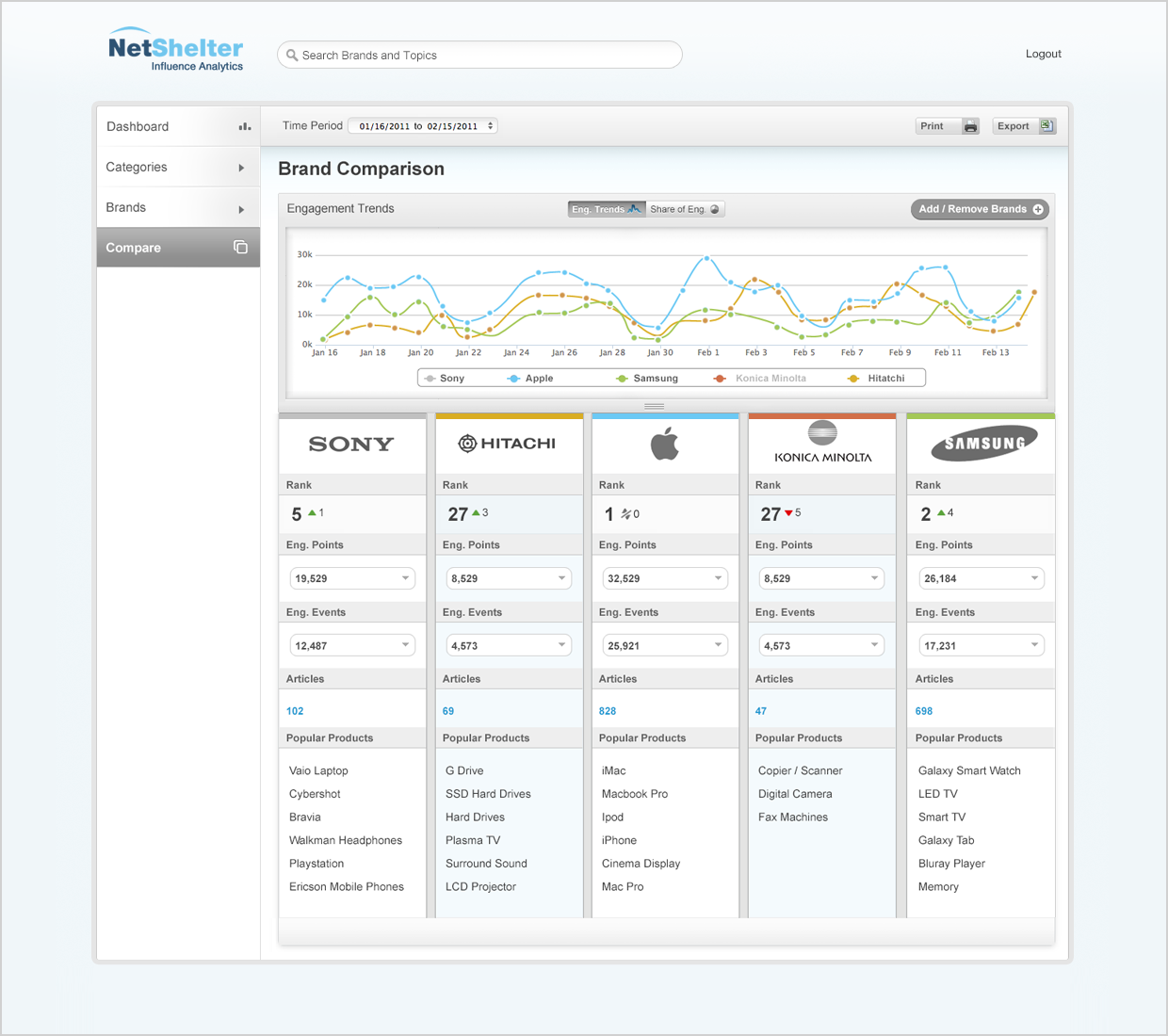
Task: Click the plus icon on Add / Remove Brands
Action: [x=1038, y=209]
